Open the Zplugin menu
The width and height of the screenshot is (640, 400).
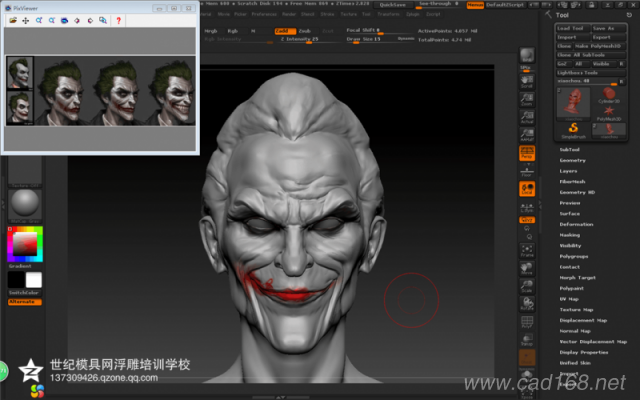[412, 14]
